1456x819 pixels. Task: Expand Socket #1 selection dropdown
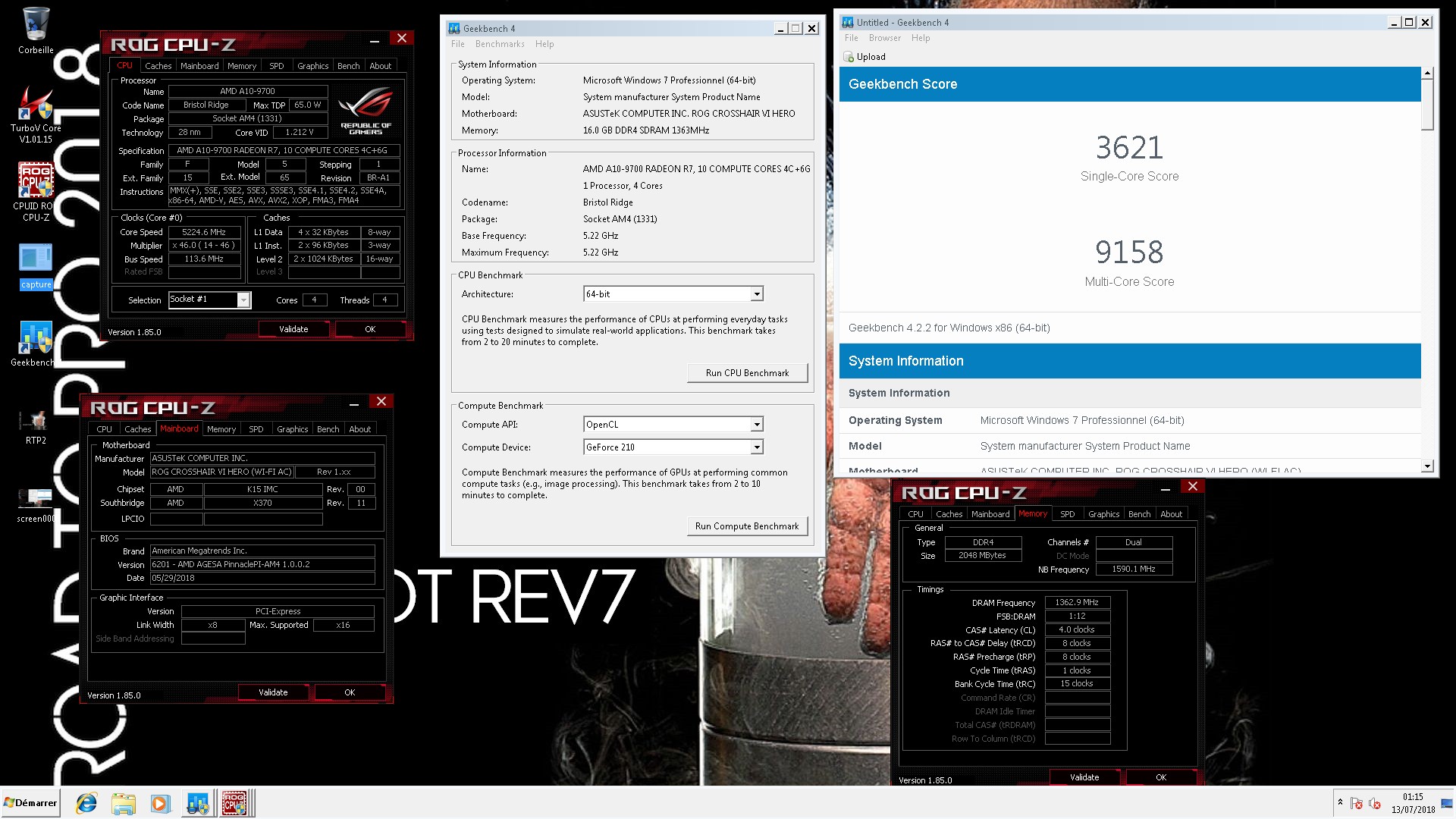243,300
